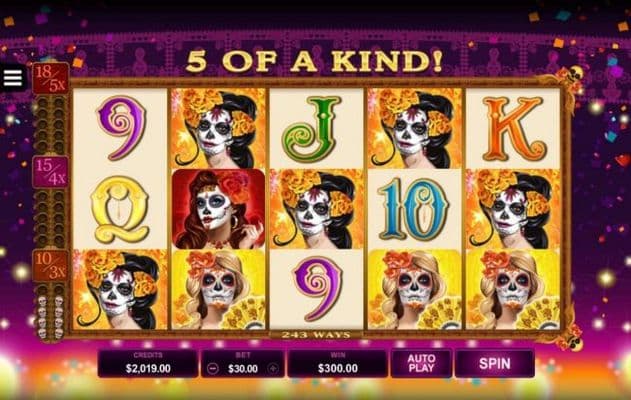Select the 15/4x multiplier marker
This screenshot has height=400, width=631.
click(x=51, y=172)
